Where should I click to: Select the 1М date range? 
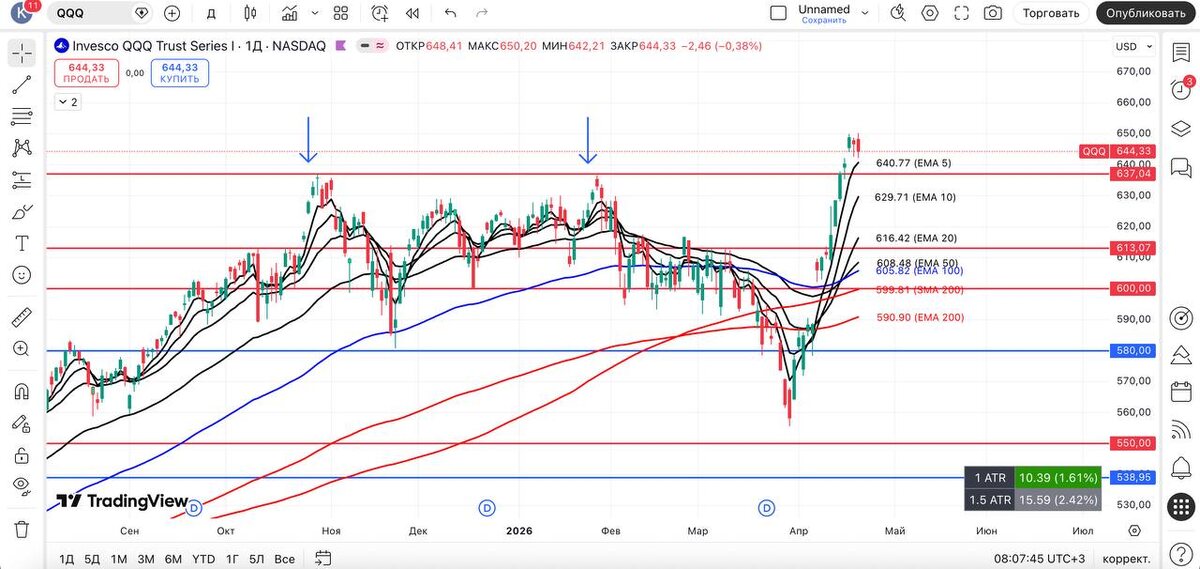(x=119, y=558)
